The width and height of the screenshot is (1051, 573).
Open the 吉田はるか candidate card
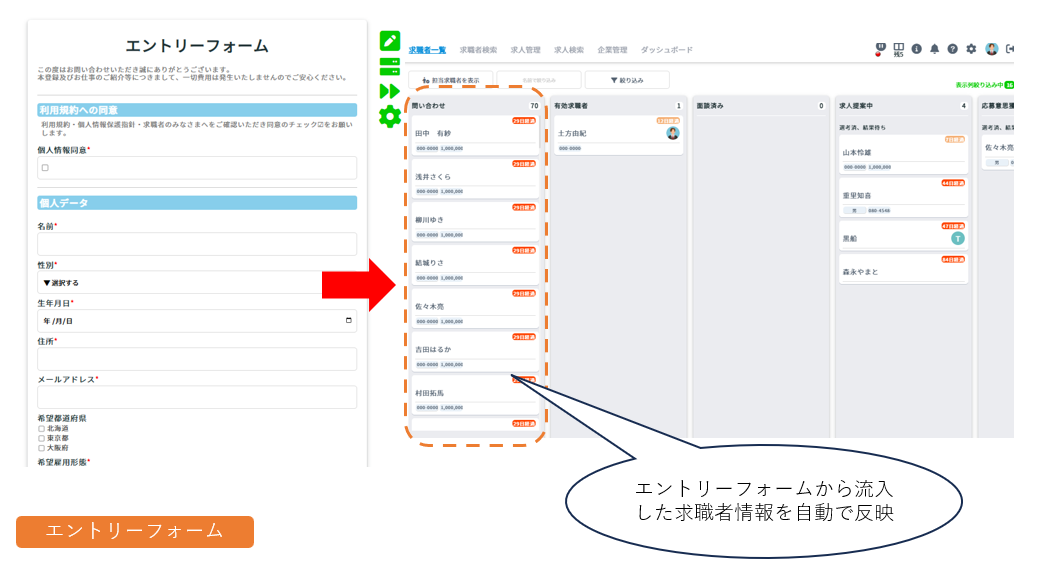click(x=475, y=351)
